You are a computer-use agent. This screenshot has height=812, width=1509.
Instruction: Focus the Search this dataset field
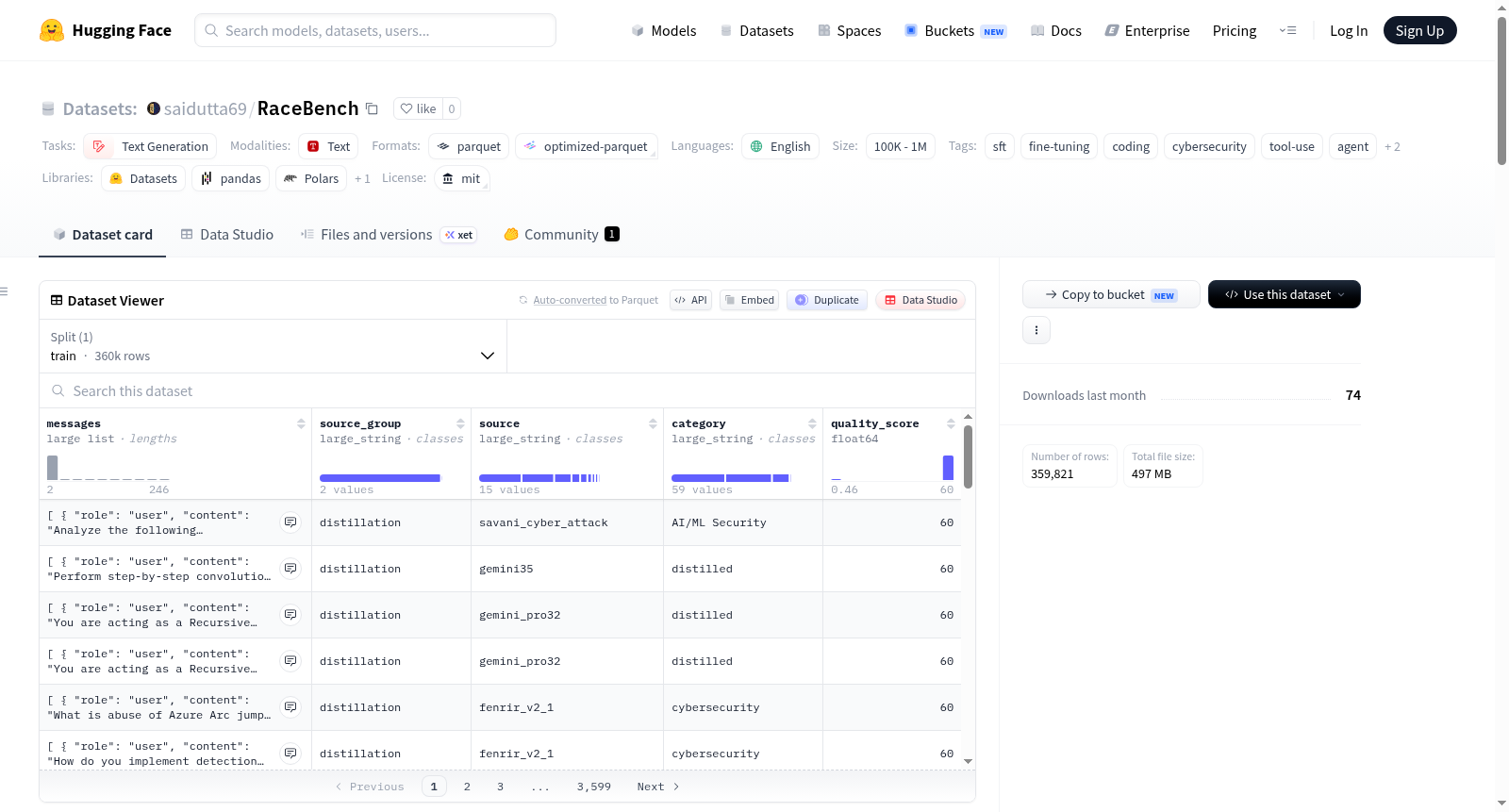(507, 390)
